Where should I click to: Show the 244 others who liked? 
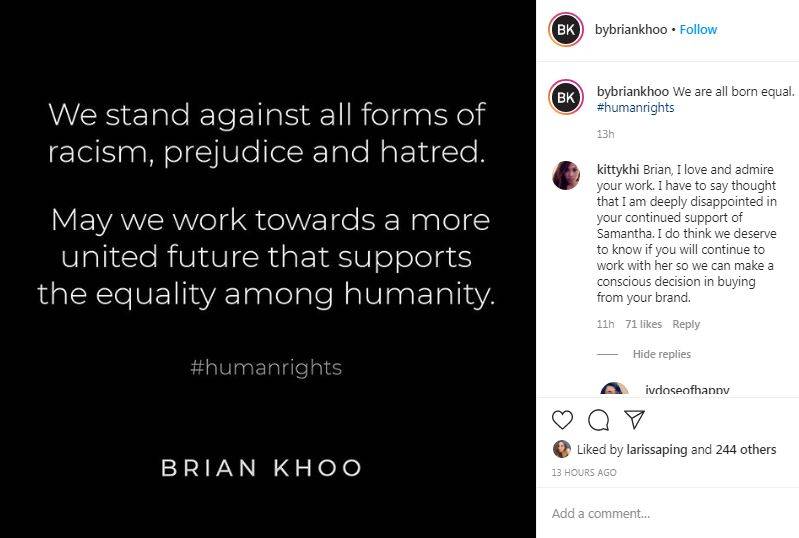point(746,450)
